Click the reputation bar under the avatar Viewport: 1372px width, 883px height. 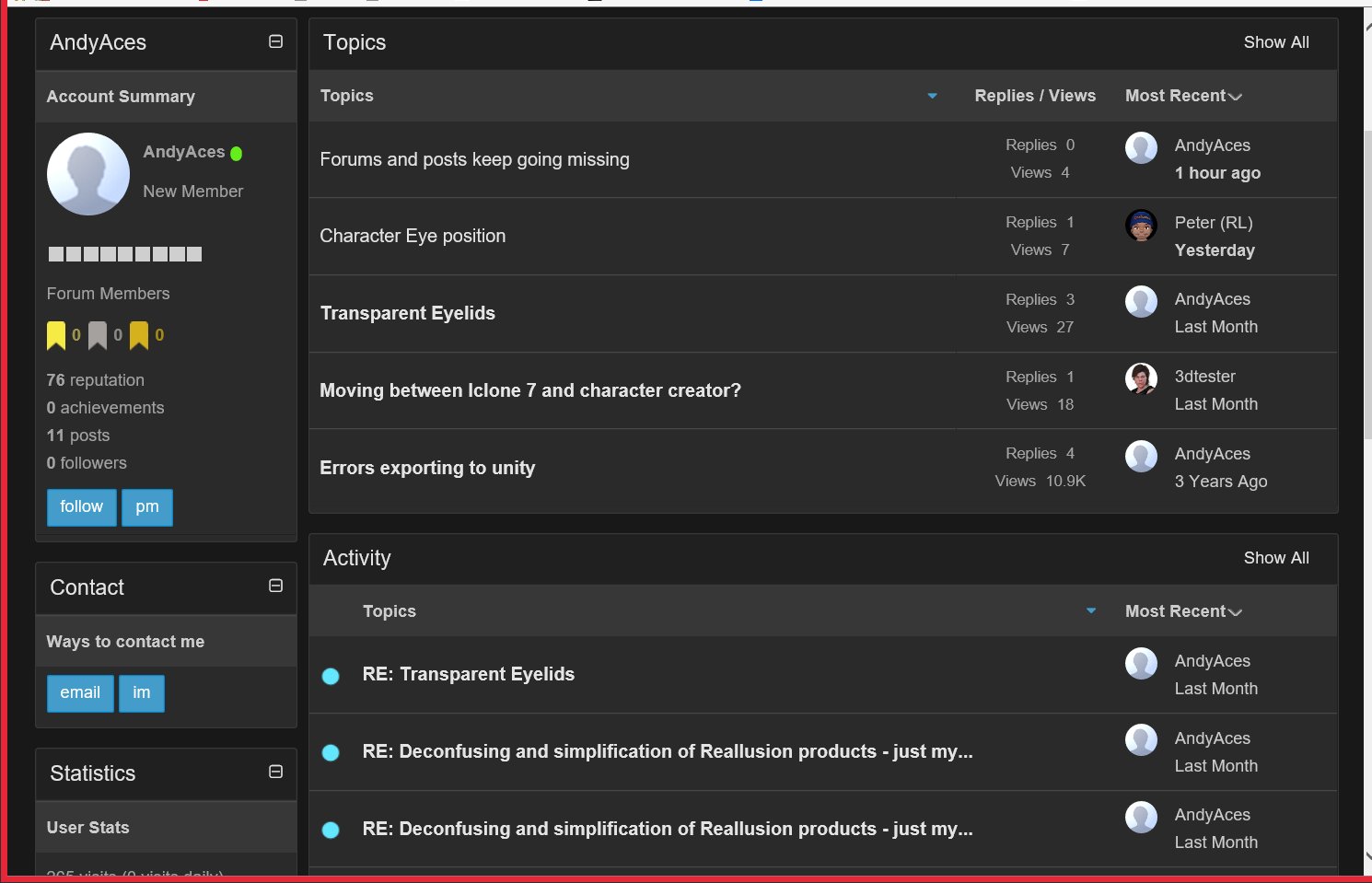click(125, 254)
